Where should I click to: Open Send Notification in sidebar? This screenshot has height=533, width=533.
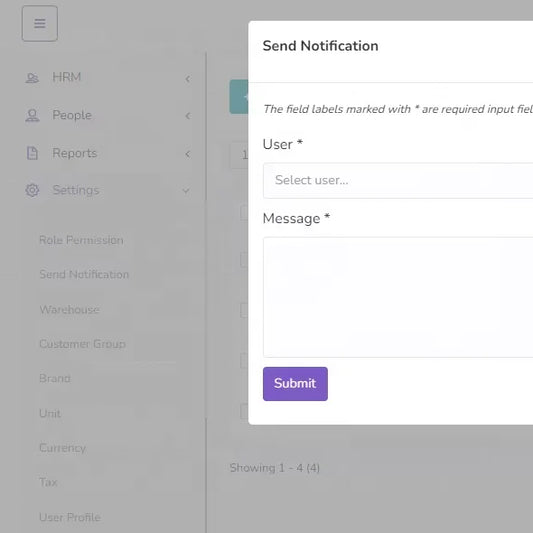coord(84,274)
